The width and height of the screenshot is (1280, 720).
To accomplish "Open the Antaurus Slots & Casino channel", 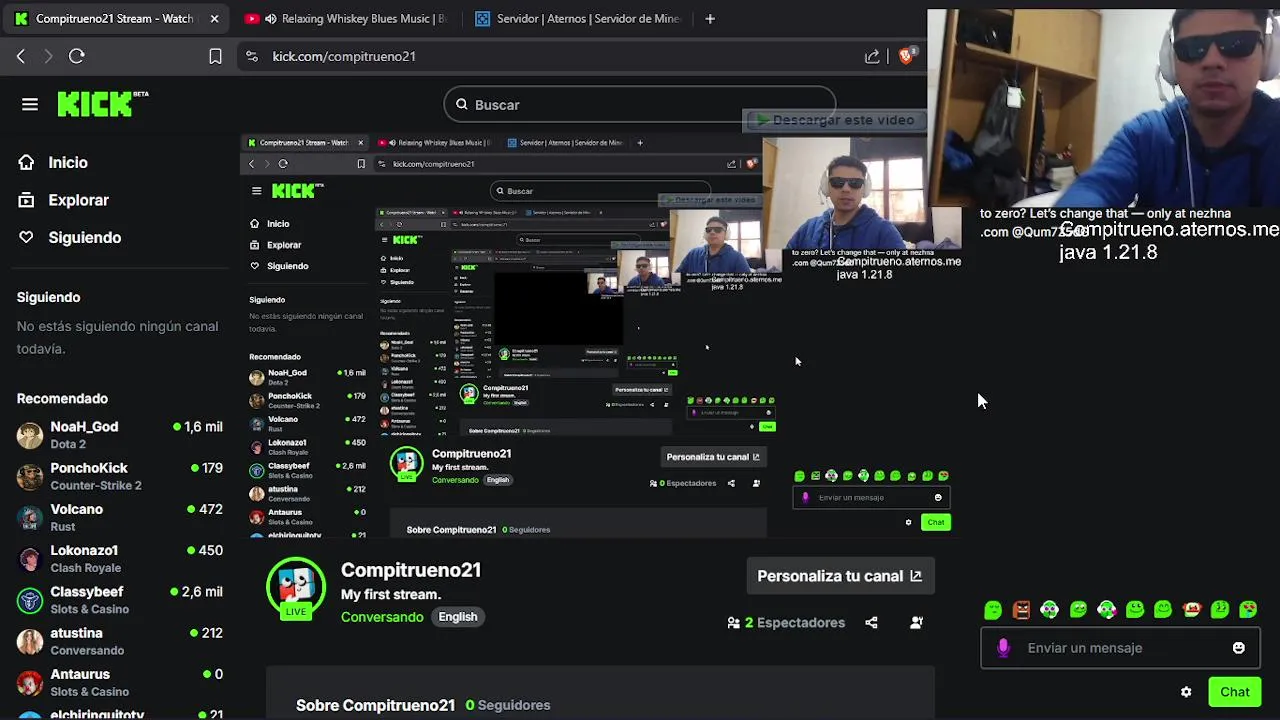I will [x=120, y=682].
